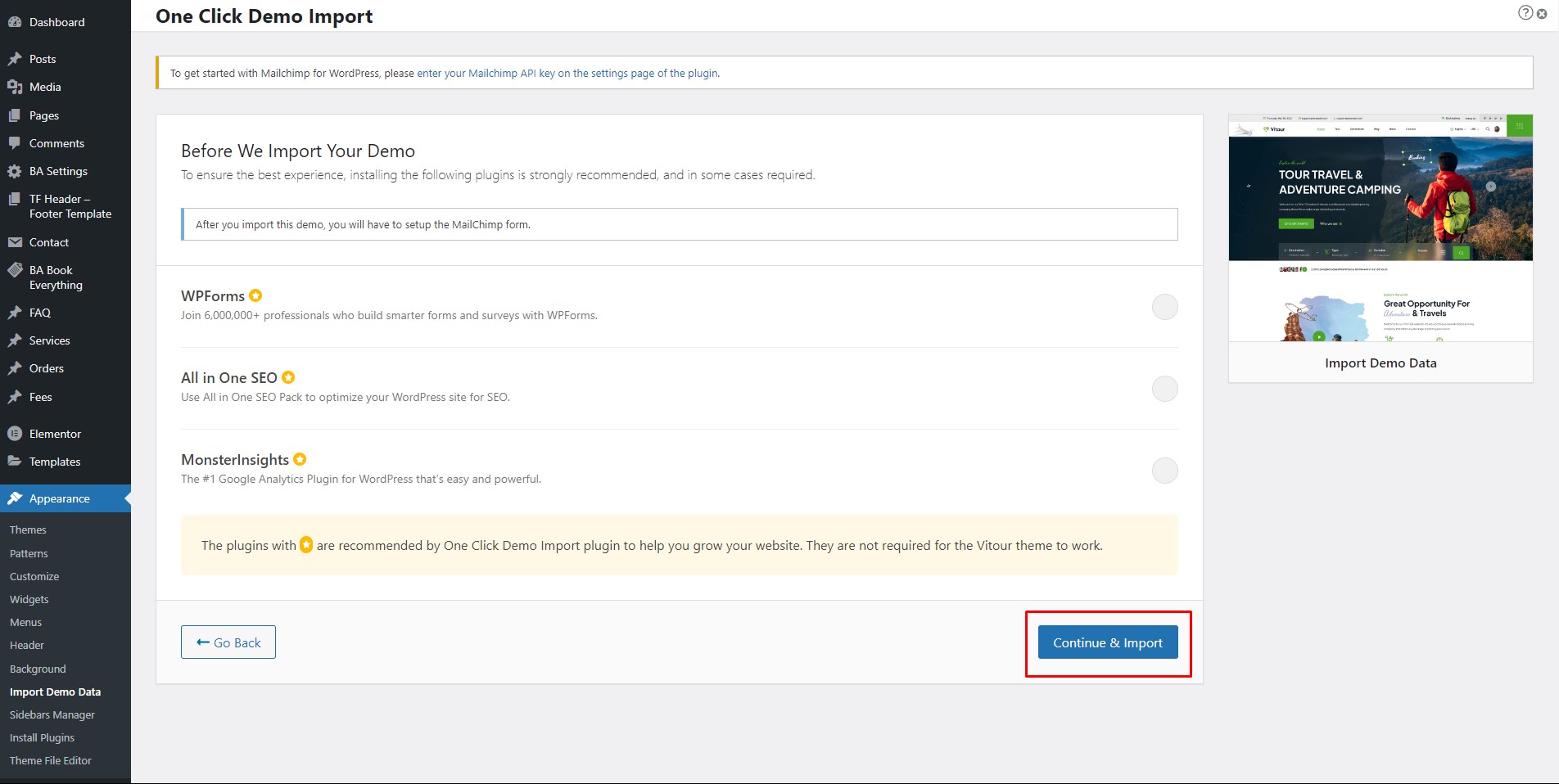Image resolution: width=1559 pixels, height=784 pixels.
Task: Toggle the WPForms plugin selection
Action: pyautogui.click(x=1164, y=307)
